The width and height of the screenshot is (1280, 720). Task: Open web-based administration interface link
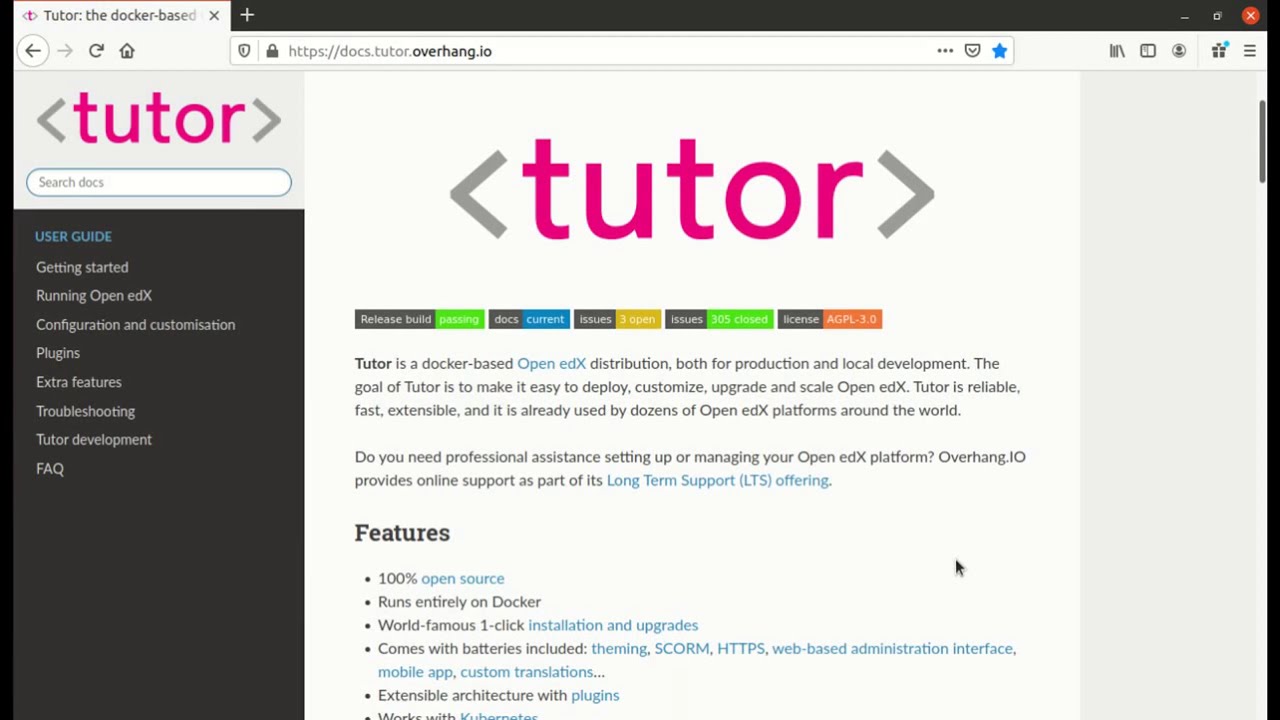tap(892, 649)
